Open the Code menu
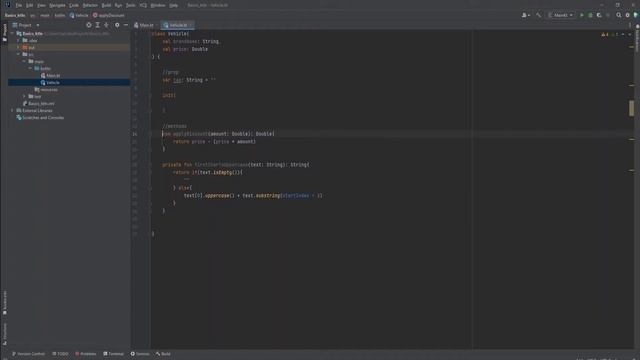Image resolution: width=640 pixels, height=360 pixels. [x=74, y=5]
